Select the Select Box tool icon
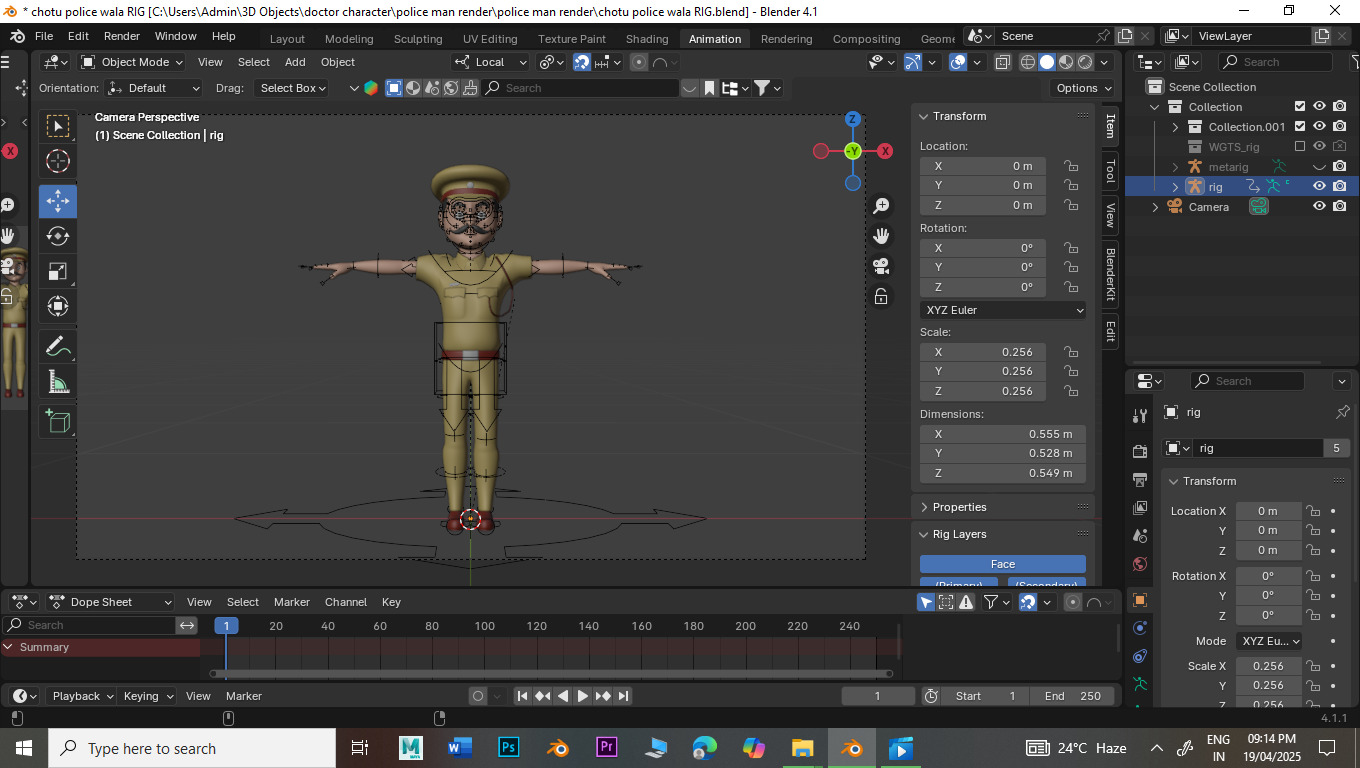 click(58, 126)
